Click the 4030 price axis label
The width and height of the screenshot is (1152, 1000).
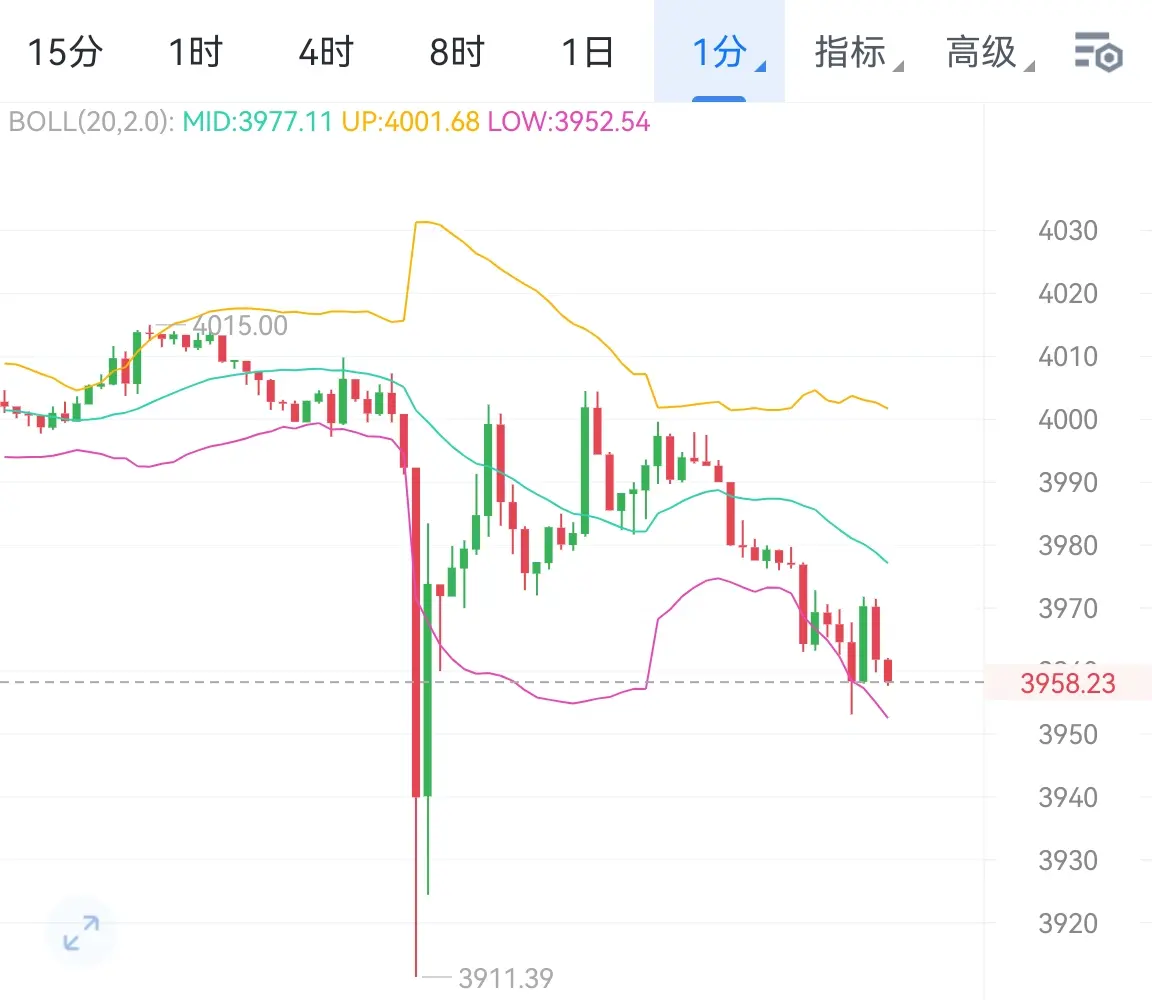click(1068, 231)
